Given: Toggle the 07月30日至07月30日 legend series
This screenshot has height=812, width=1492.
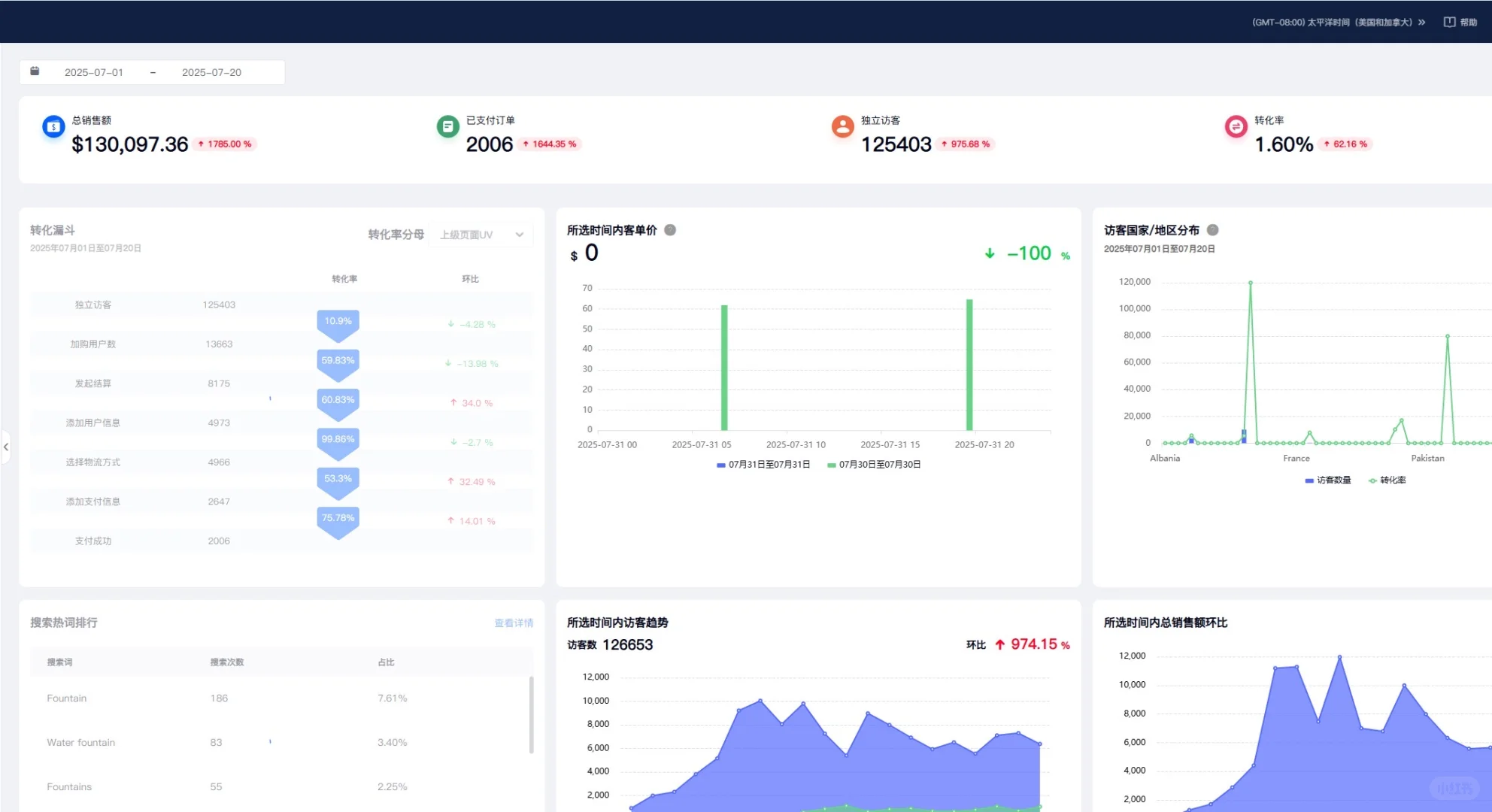Looking at the screenshot, I should [874, 465].
